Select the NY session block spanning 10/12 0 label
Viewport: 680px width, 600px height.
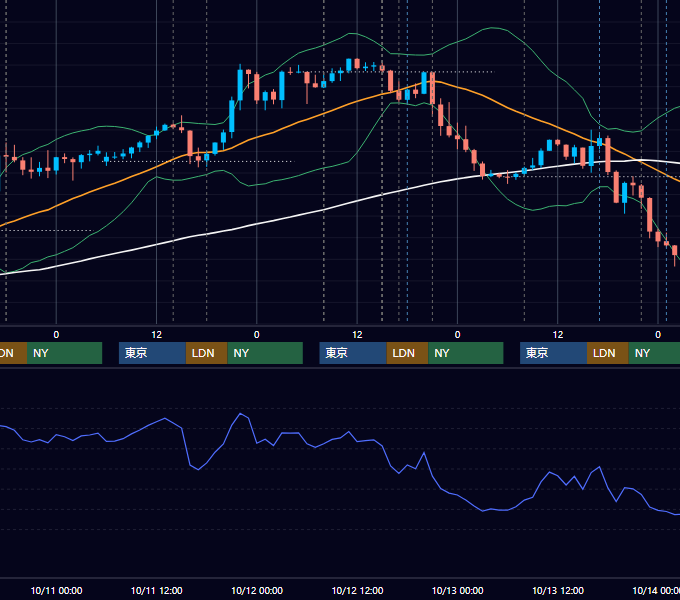point(265,353)
